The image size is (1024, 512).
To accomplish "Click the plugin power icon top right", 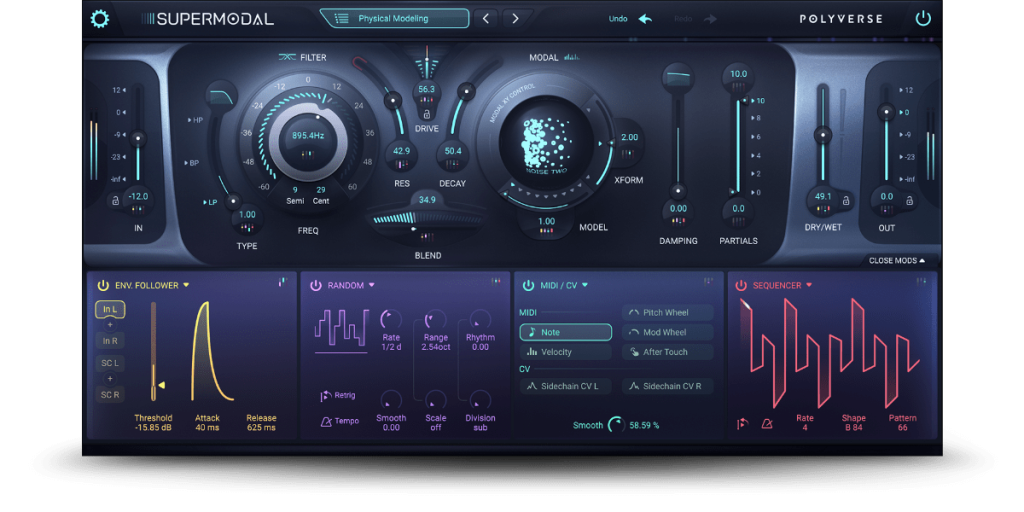I will 922,19.
